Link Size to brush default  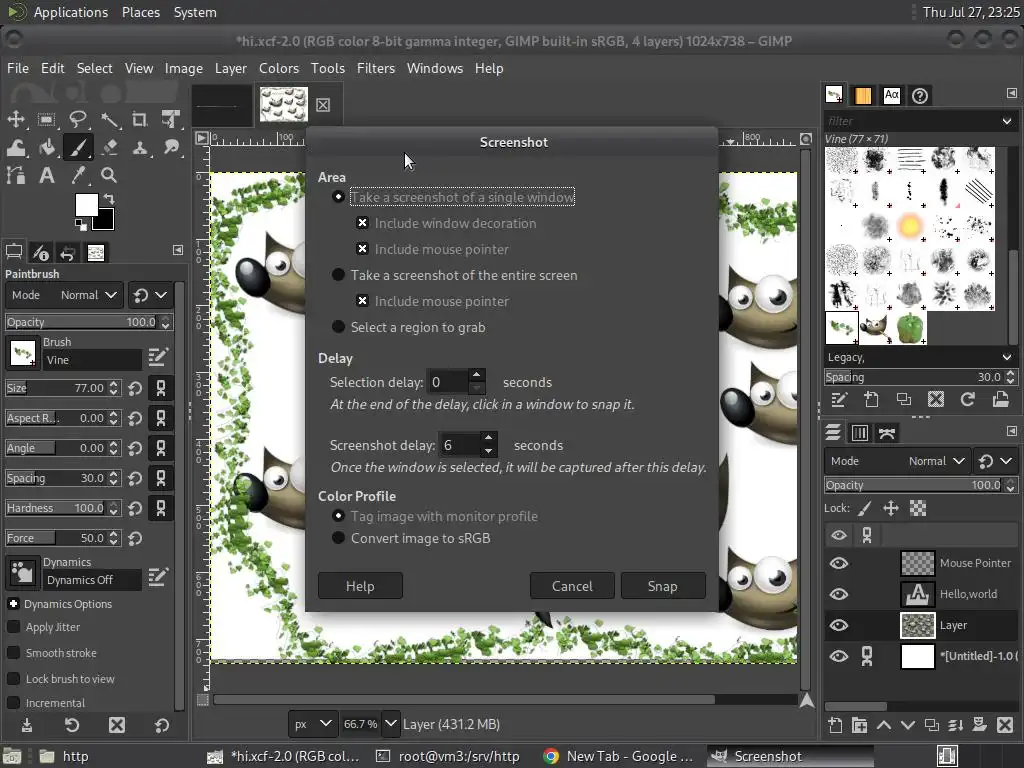pos(161,389)
